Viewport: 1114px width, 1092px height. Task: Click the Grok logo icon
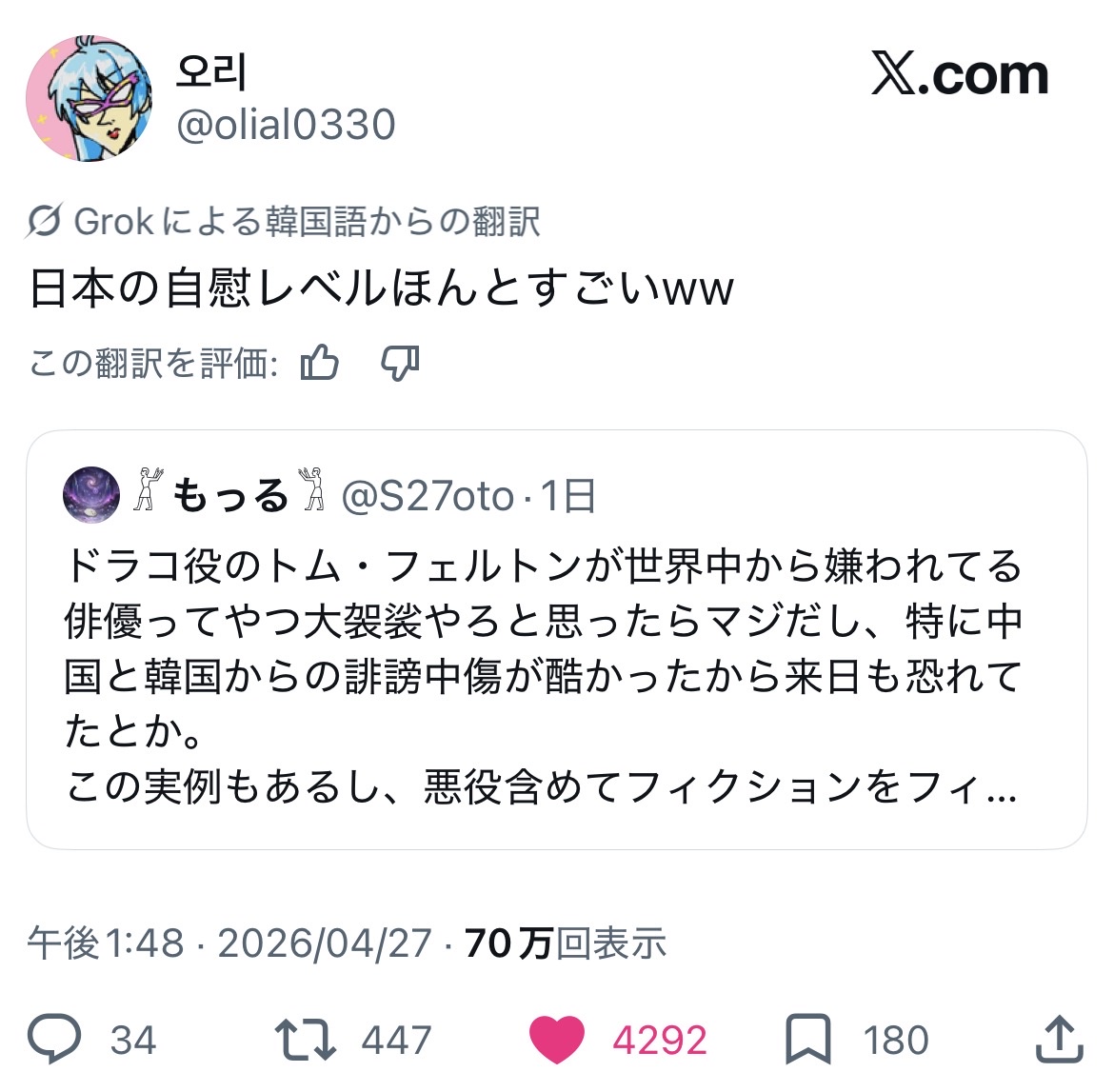(x=44, y=221)
